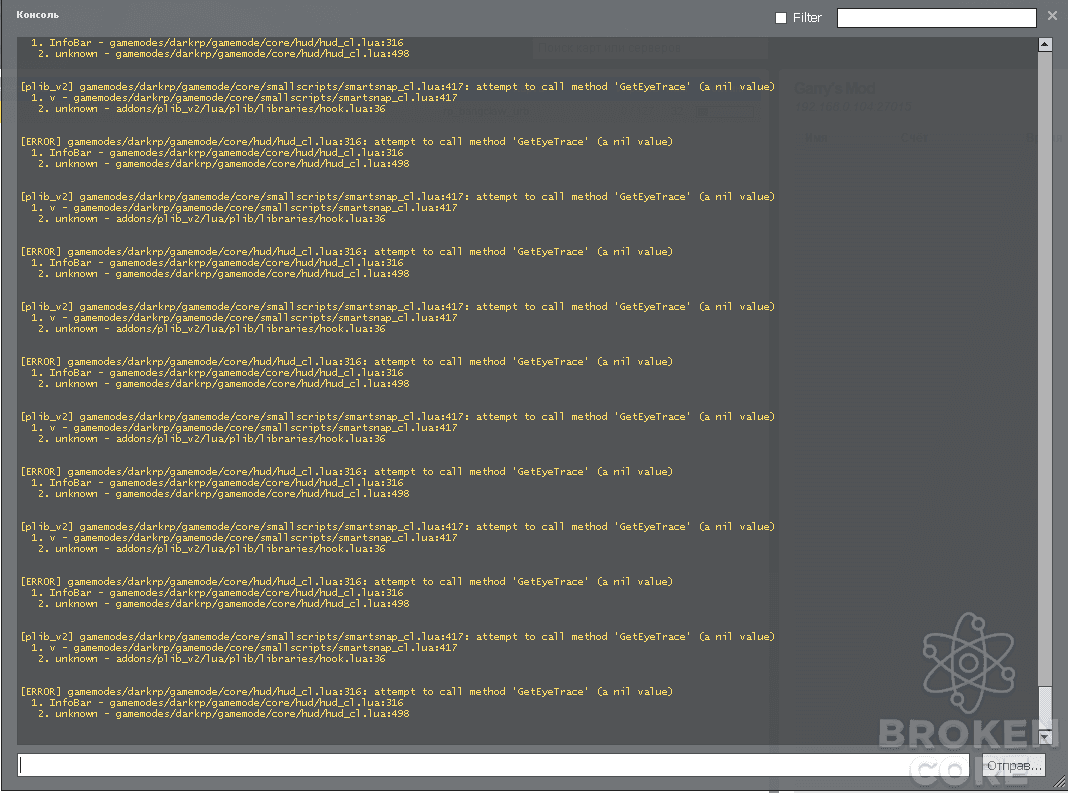Click the last hud_cl.lua:498 traceback line
Viewport: 1068px width, 793px height.
coord(223,714)
